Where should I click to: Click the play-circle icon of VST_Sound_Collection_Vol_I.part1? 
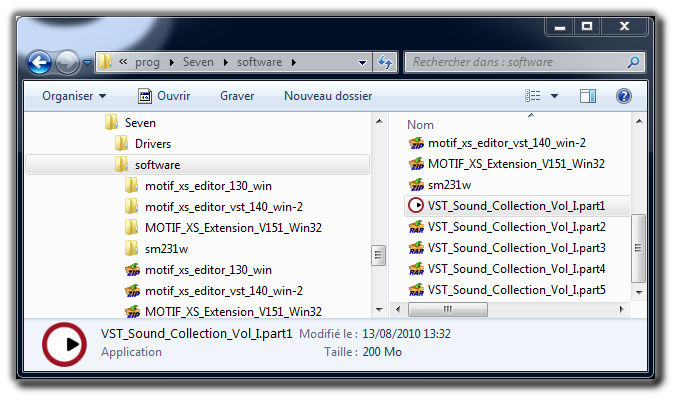click(416, 205)
